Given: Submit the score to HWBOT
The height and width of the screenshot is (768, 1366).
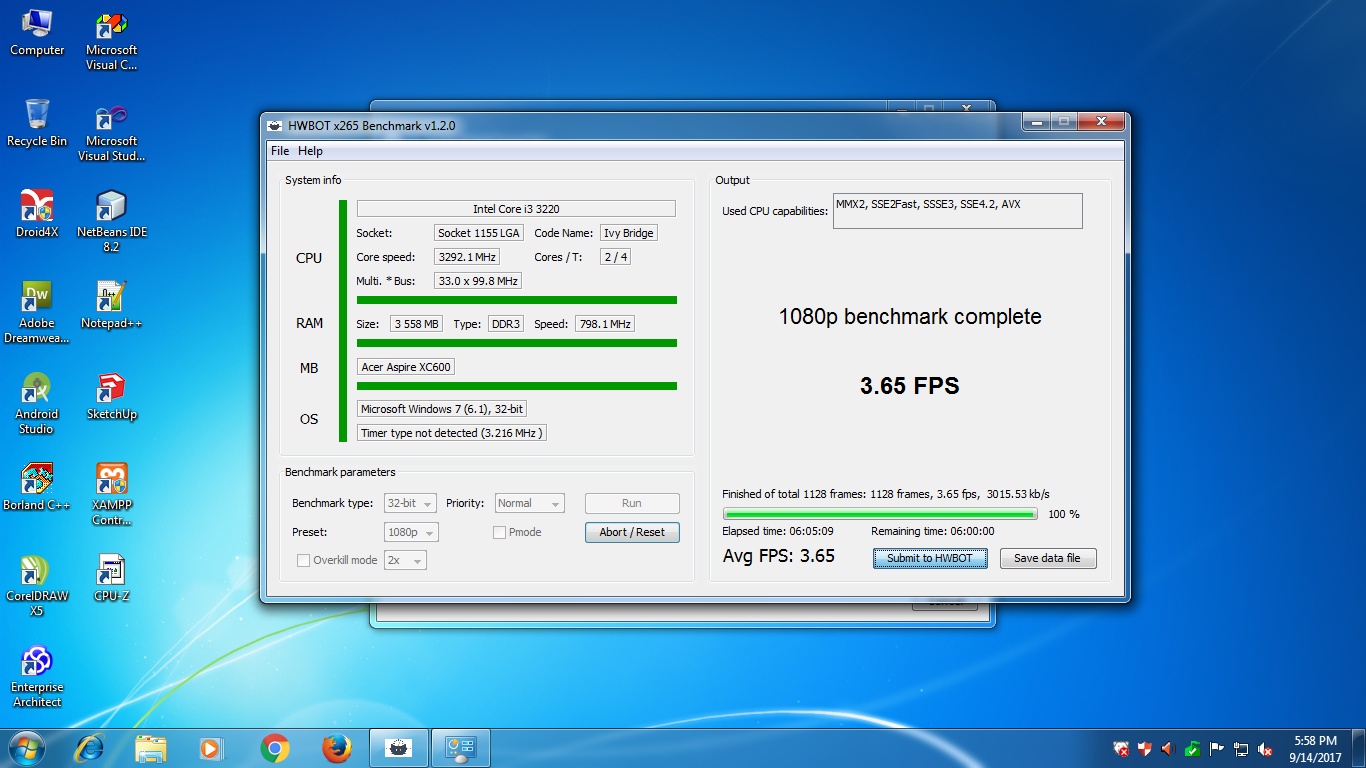Looking at the screenshot, I should (930, 558).
